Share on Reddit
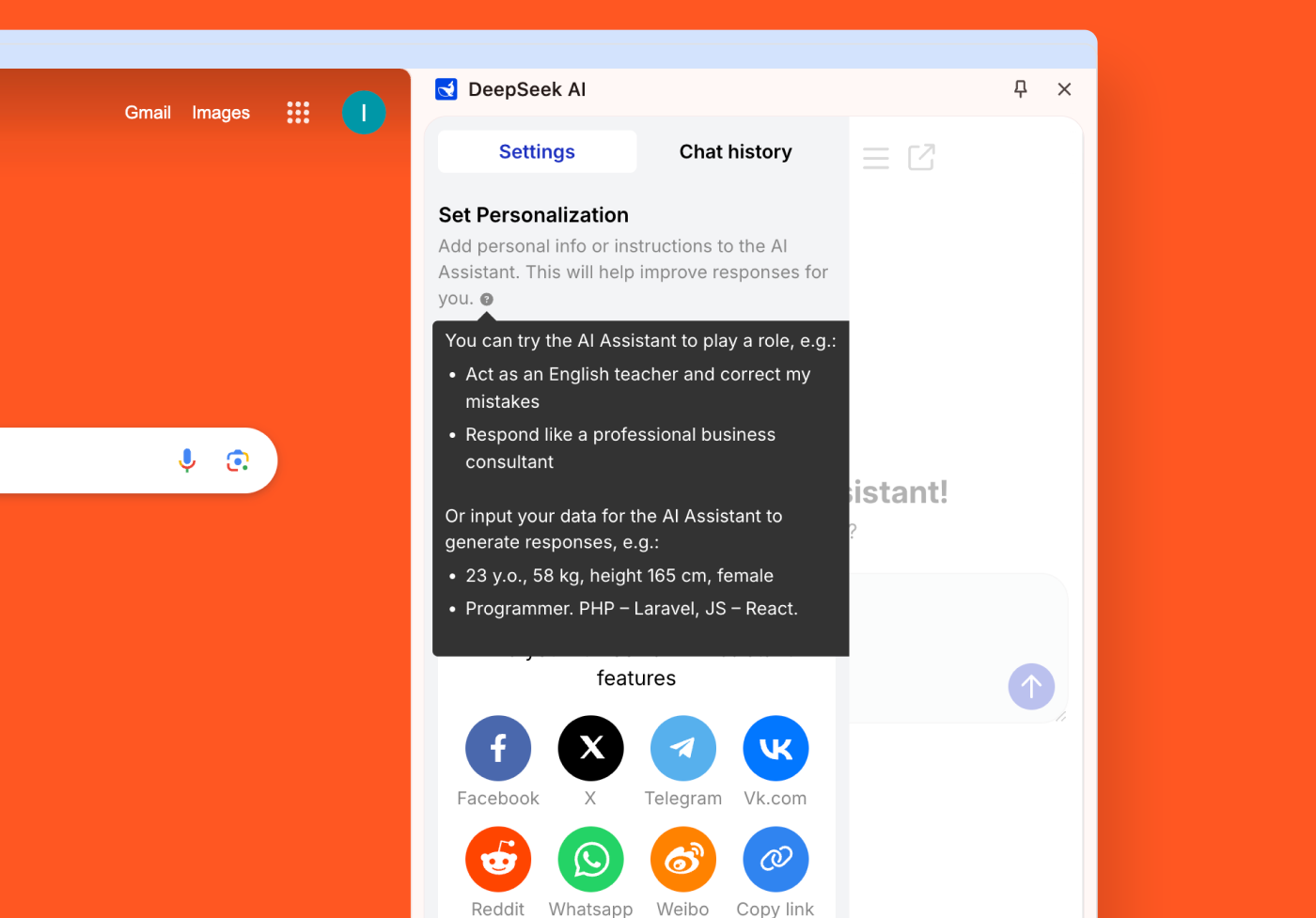Viewport: 1316px width, 918px height. 498,859
